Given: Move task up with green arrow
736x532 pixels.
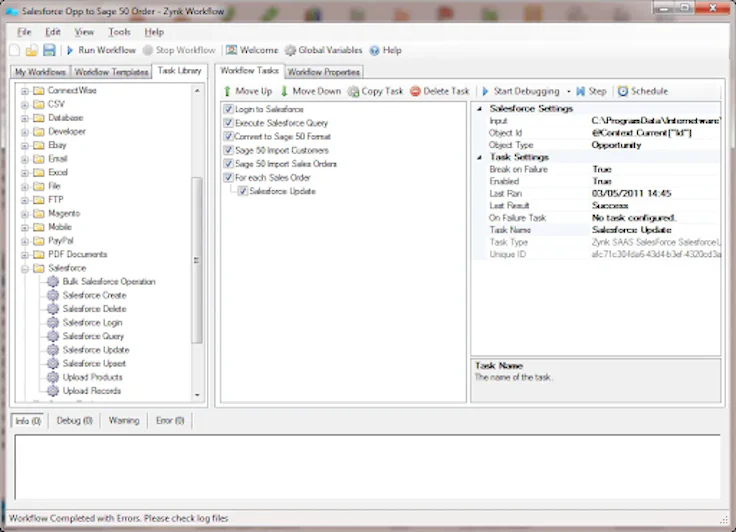Looking at the screenshot, I should 228,91.
